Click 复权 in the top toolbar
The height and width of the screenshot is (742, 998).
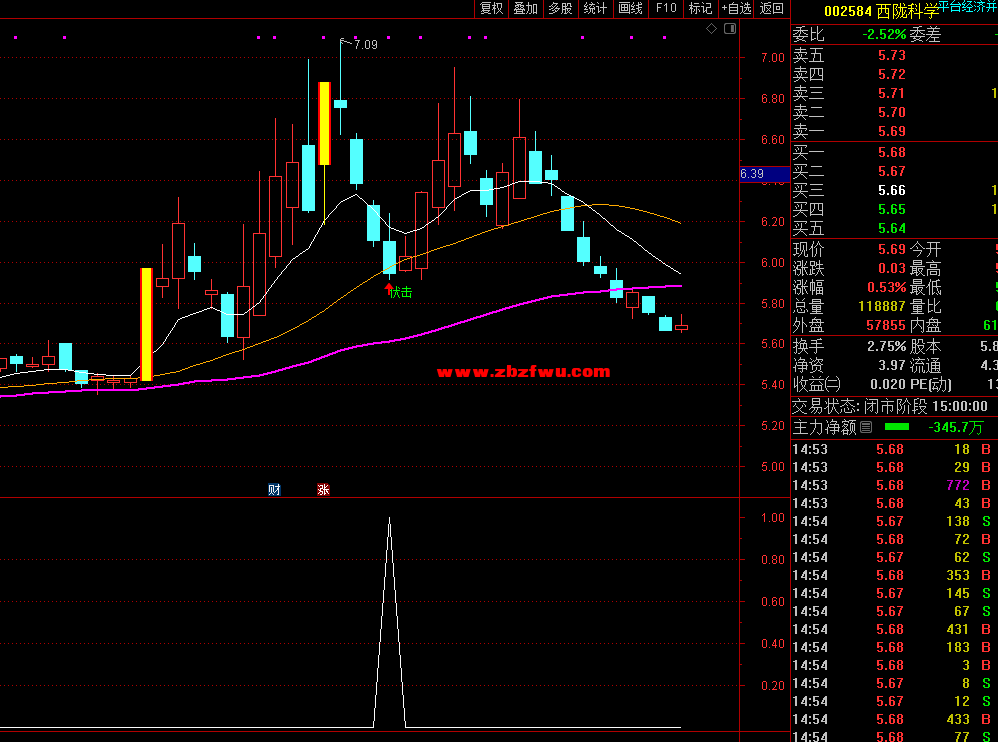pos(491,9)
